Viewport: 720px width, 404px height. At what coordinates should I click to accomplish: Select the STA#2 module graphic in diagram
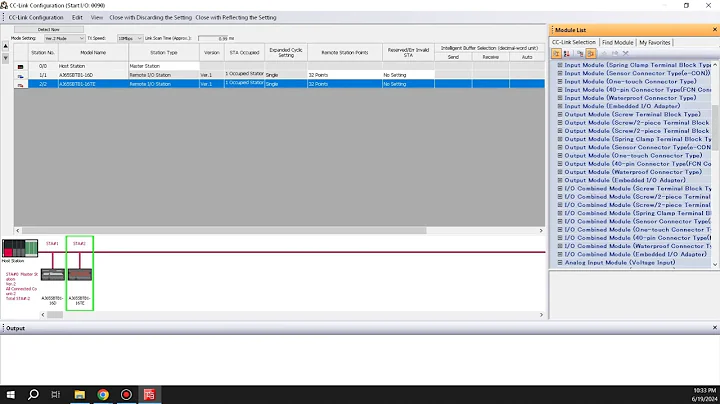(x=80, y=275)
